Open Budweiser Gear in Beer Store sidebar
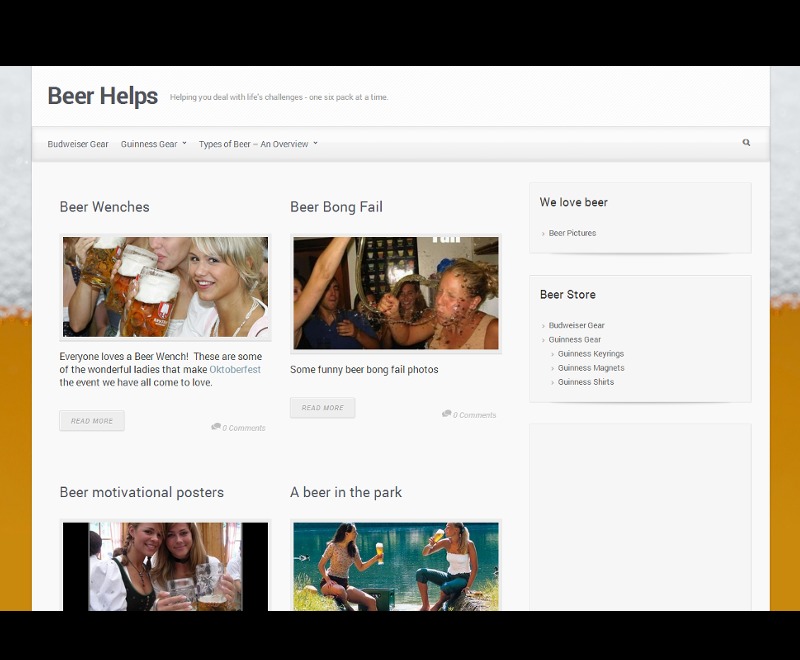Image resolution: width=800 pixels, height=660 pixels. [577, 325]
